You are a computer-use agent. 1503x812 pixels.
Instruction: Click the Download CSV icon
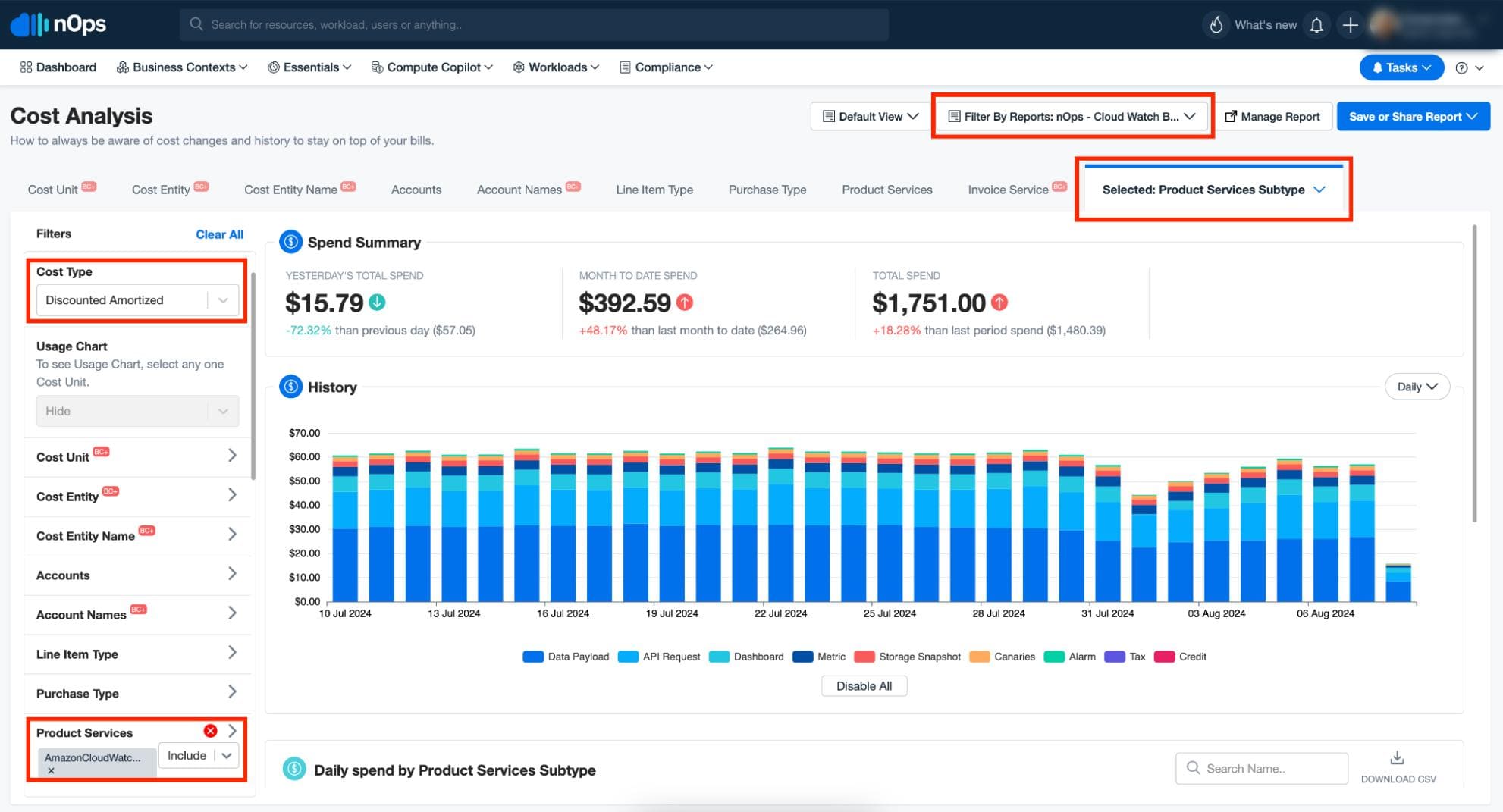pos(1398,757)
